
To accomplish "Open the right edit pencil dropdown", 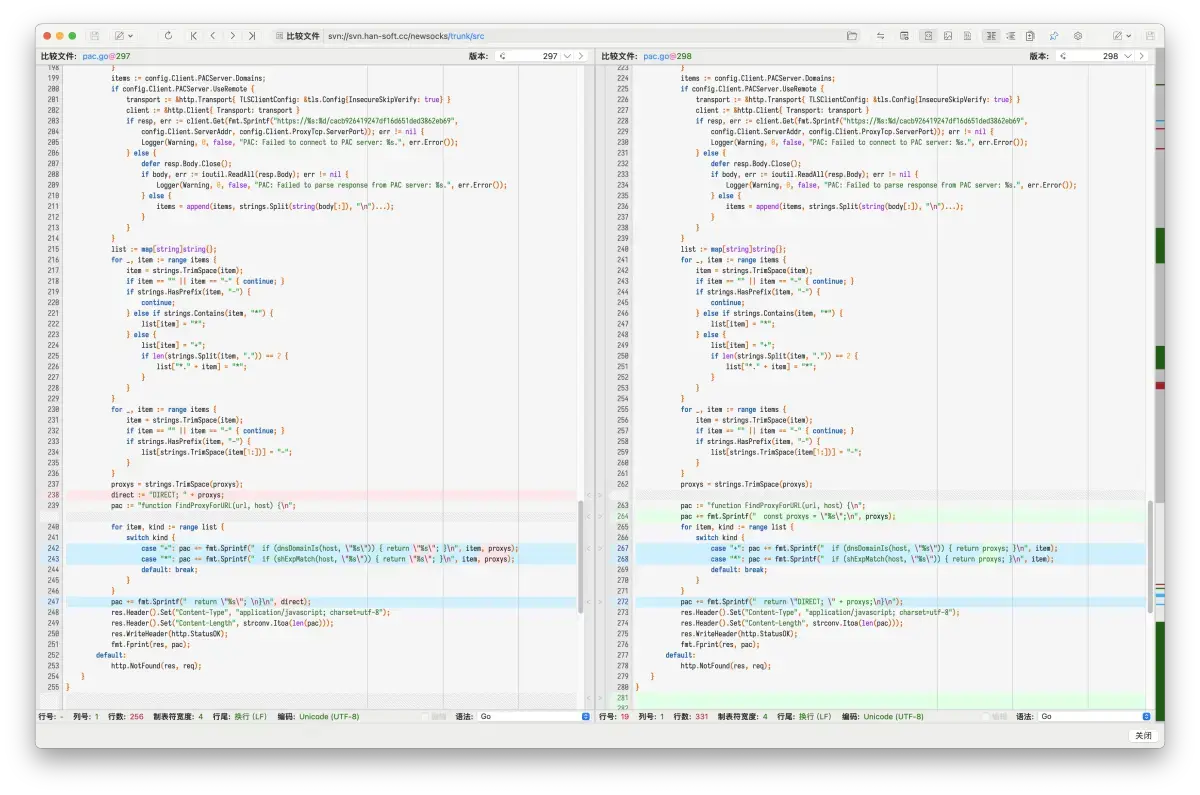I will [x=1122, y=36].
